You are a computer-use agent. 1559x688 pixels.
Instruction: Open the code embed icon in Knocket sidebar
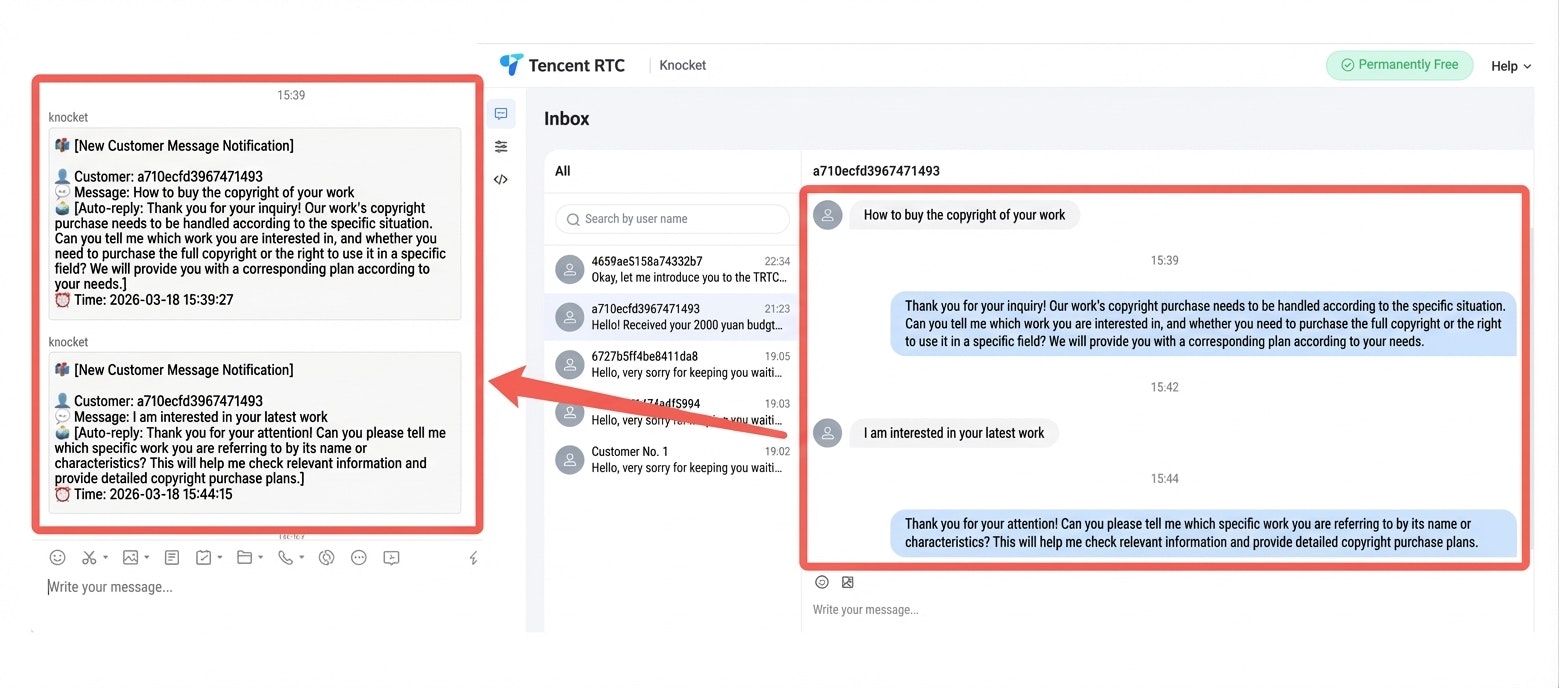pos(501,180)
